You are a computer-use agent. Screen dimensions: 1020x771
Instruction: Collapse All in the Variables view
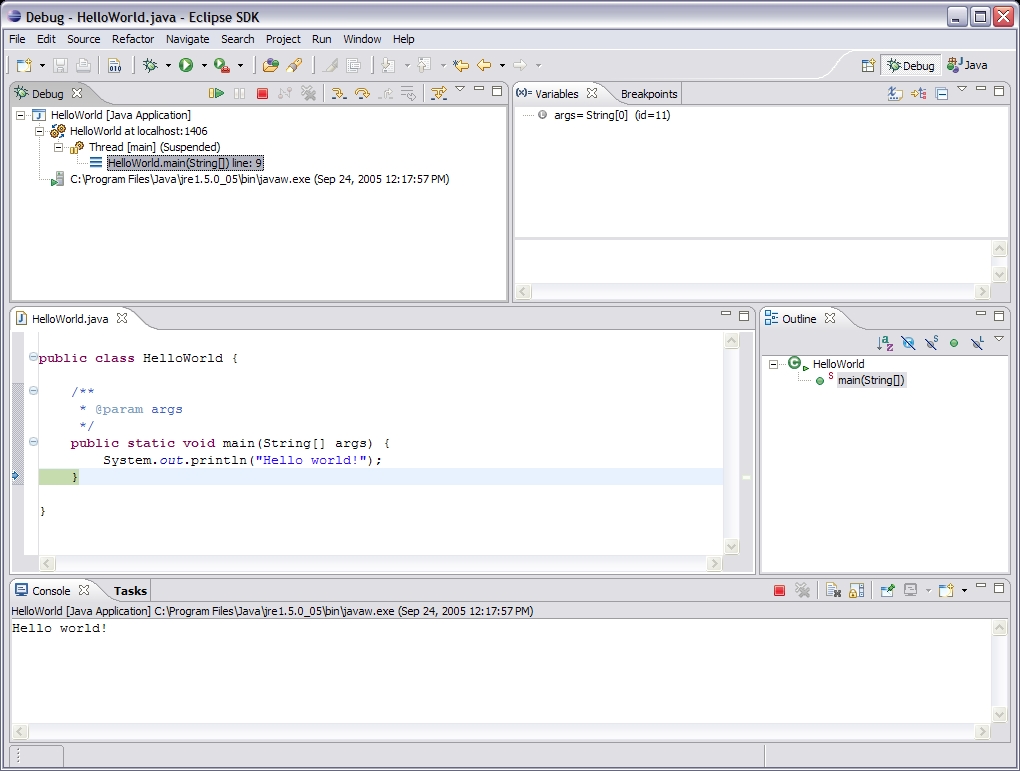(x=941, y=94)
